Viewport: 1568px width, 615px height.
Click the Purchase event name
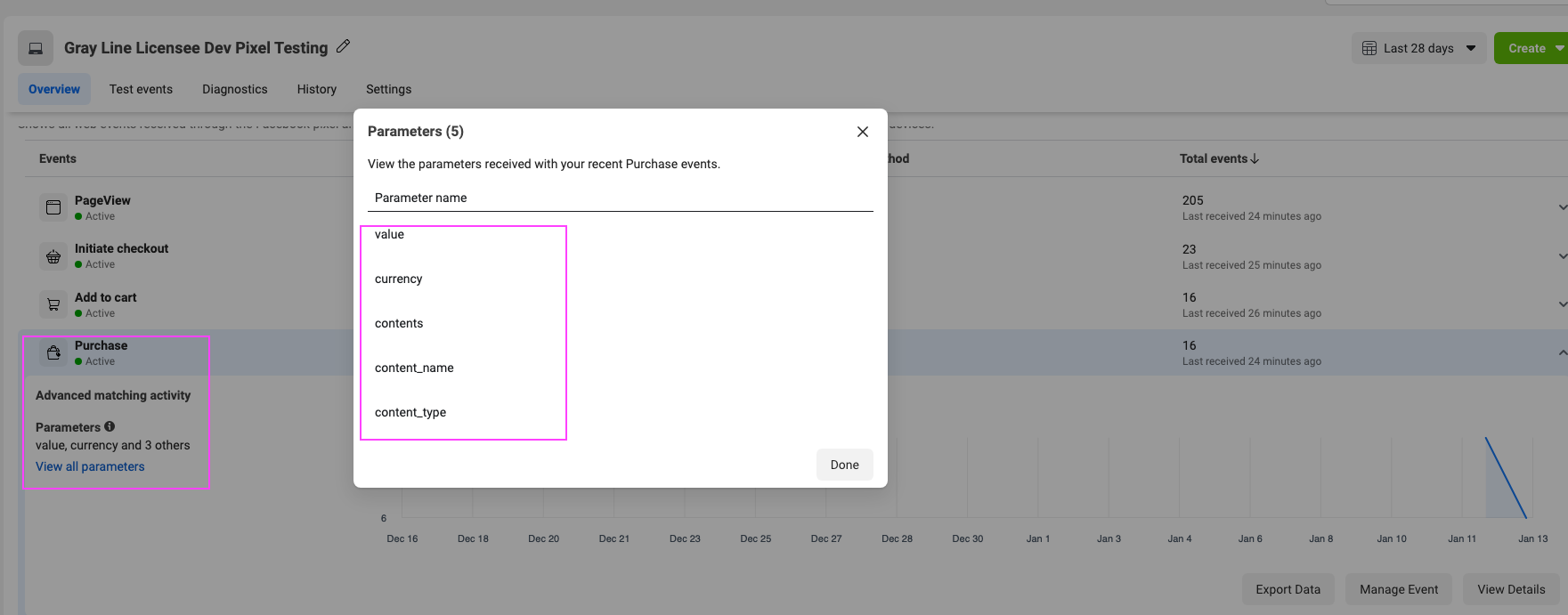click(101, 345)
